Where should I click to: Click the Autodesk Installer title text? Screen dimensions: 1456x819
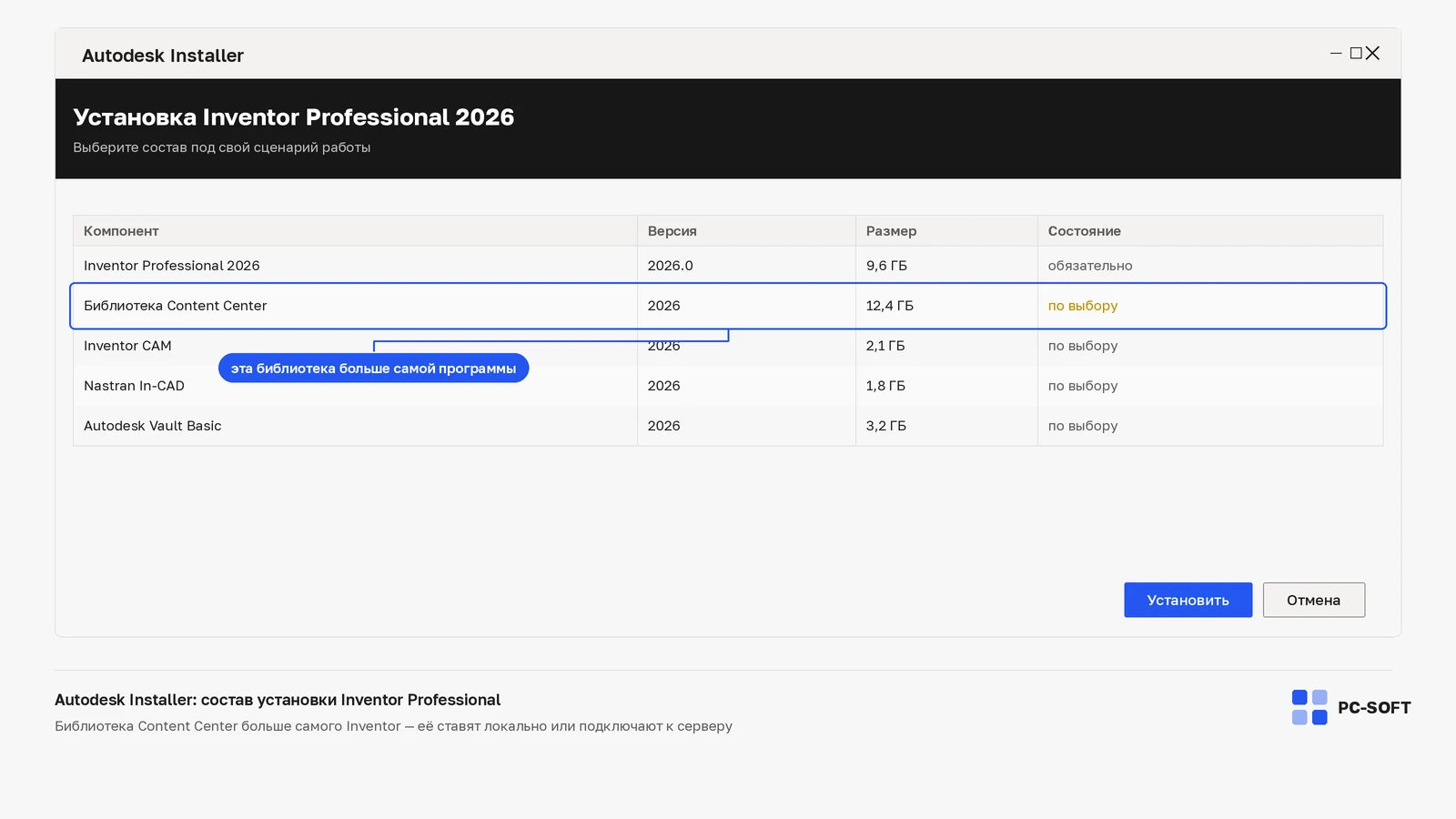click(x=163, y=56)
